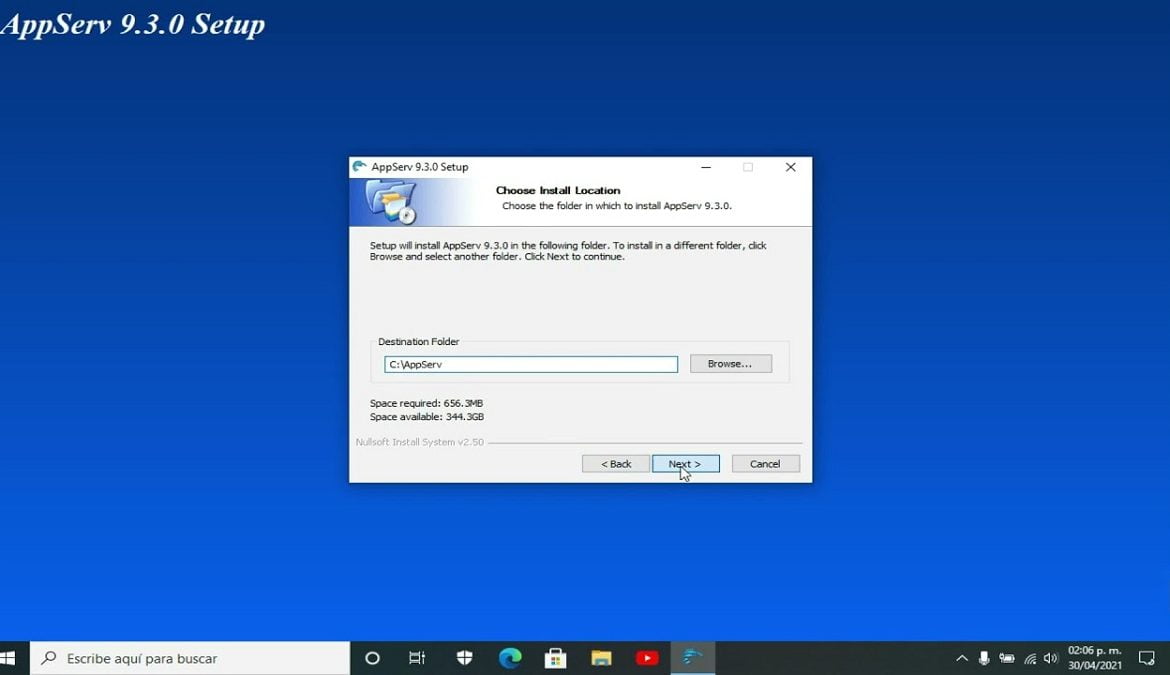This screenshot has width=1170, height=675.
Task: Open File Explorer from taskbar
Action: (601, 658)
